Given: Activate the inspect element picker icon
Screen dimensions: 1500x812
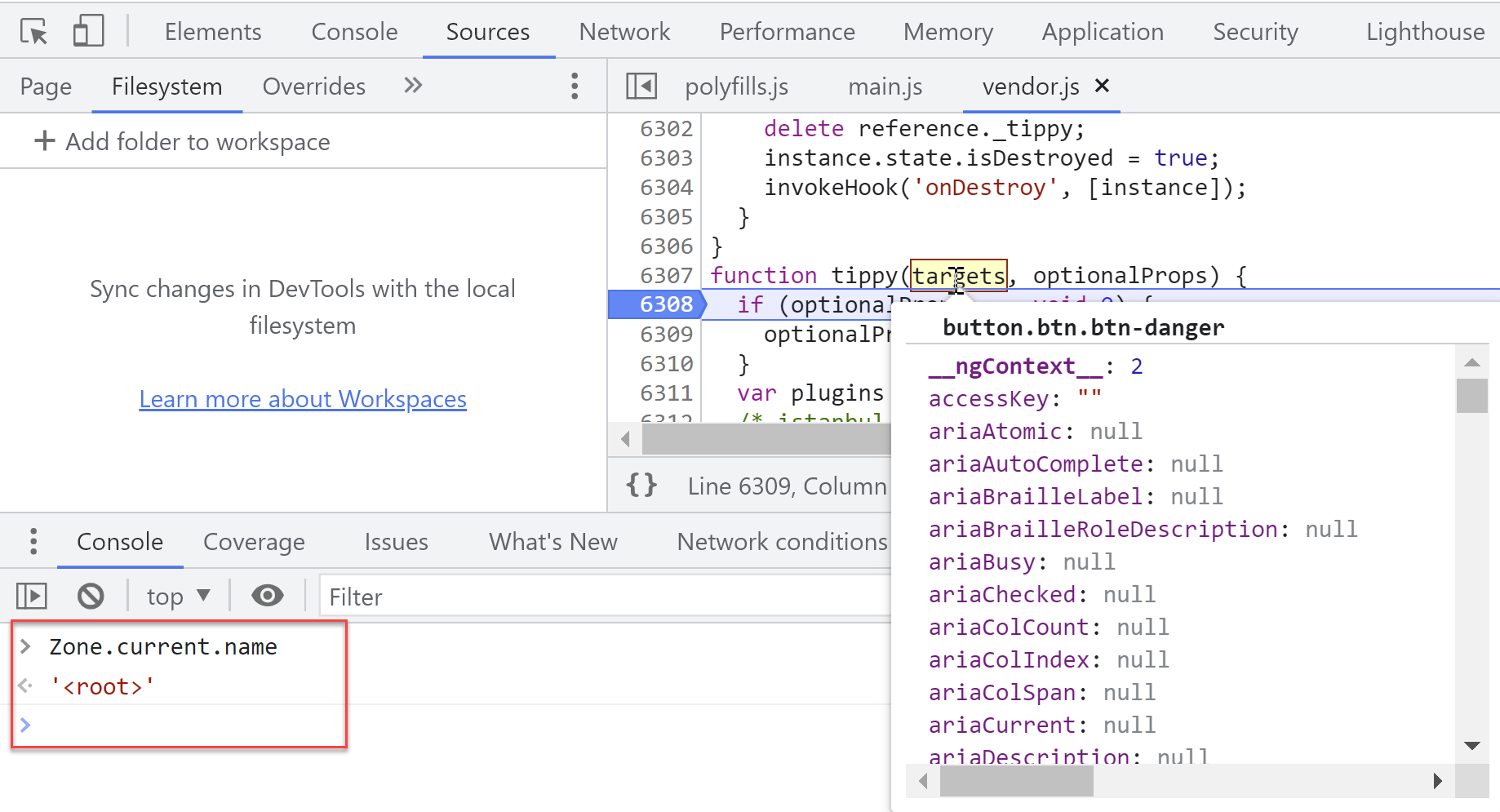Looking at the screenshot, I should pyautogui.click(x=34, y=32).
